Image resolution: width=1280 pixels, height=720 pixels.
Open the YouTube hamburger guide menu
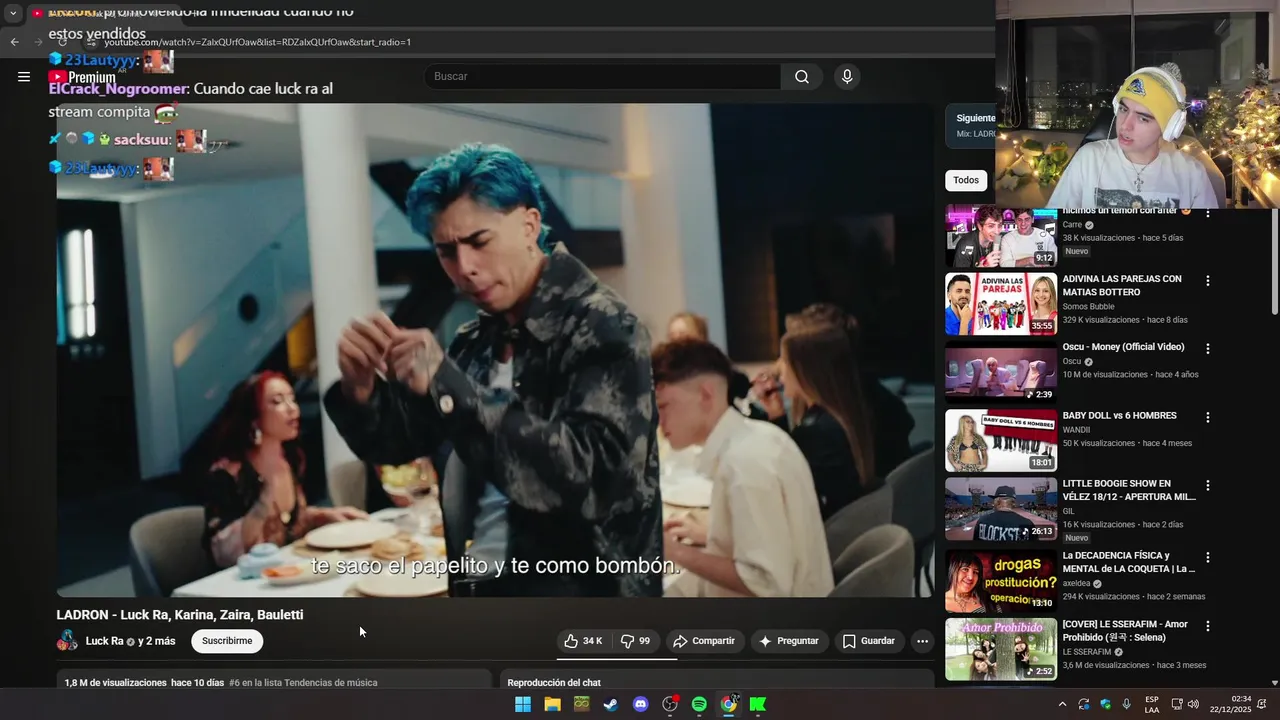coord(24,77)
